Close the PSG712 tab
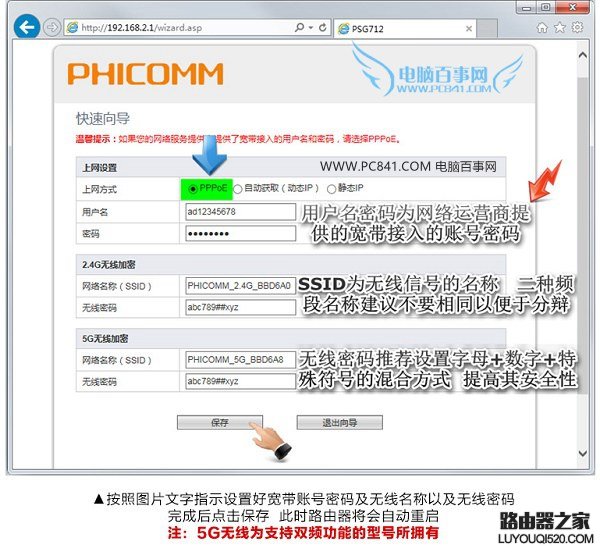The image size is (600, 552). tap(468, 28)
